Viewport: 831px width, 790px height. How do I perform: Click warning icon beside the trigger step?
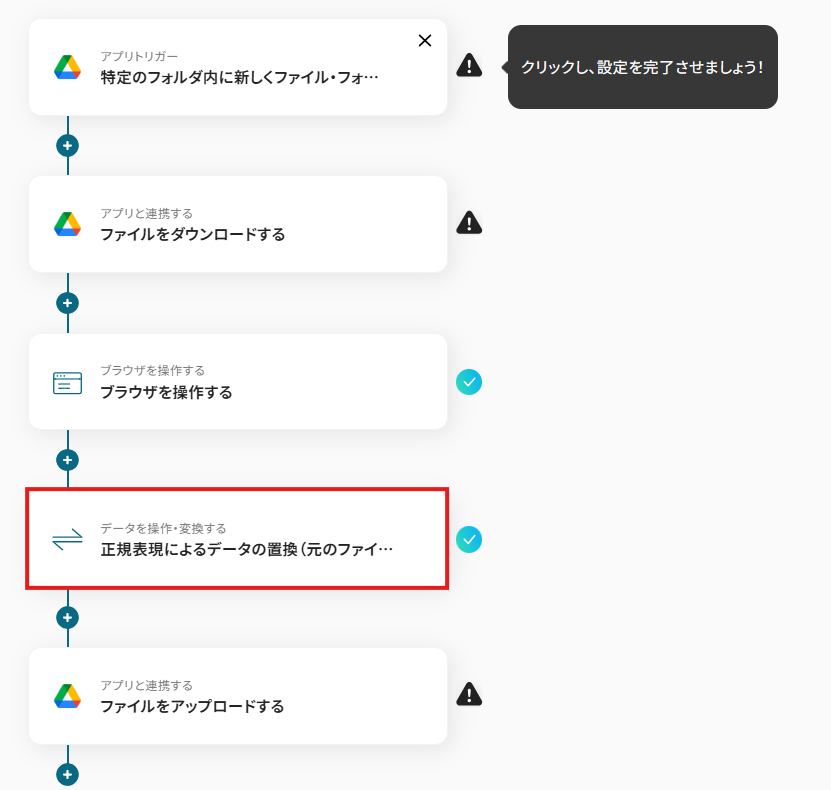click(x=469, y=65)
